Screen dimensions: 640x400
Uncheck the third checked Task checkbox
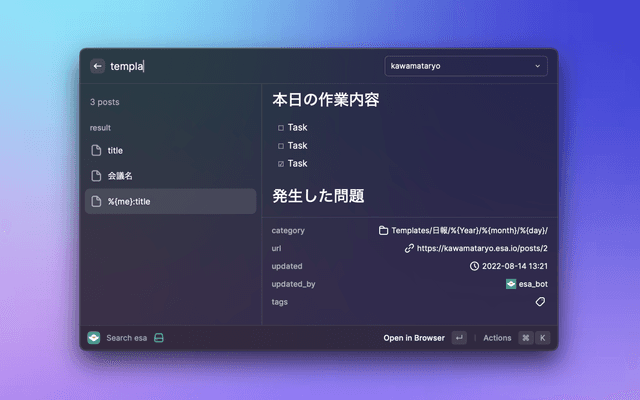pyautogui.click(x=281, y=164)
